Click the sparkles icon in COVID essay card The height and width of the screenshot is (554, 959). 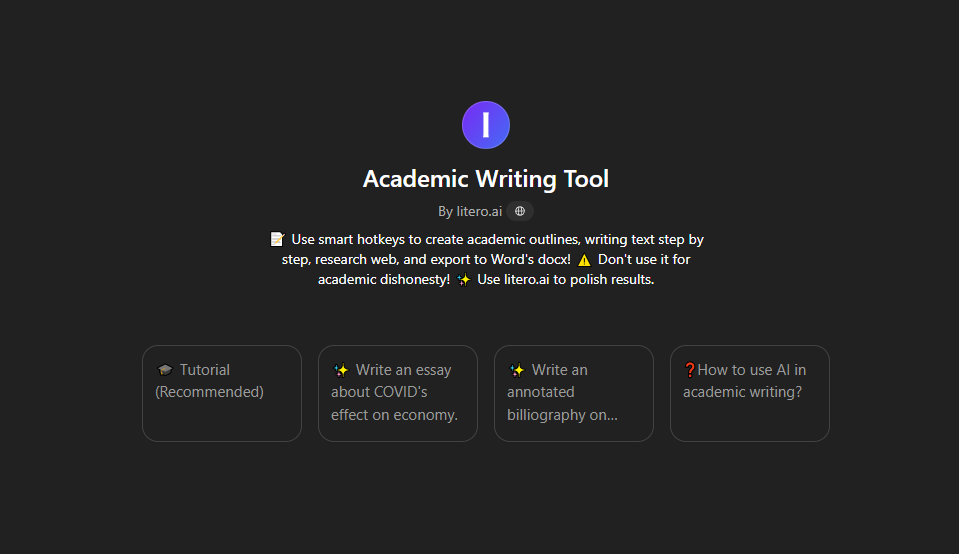point(341,370)
